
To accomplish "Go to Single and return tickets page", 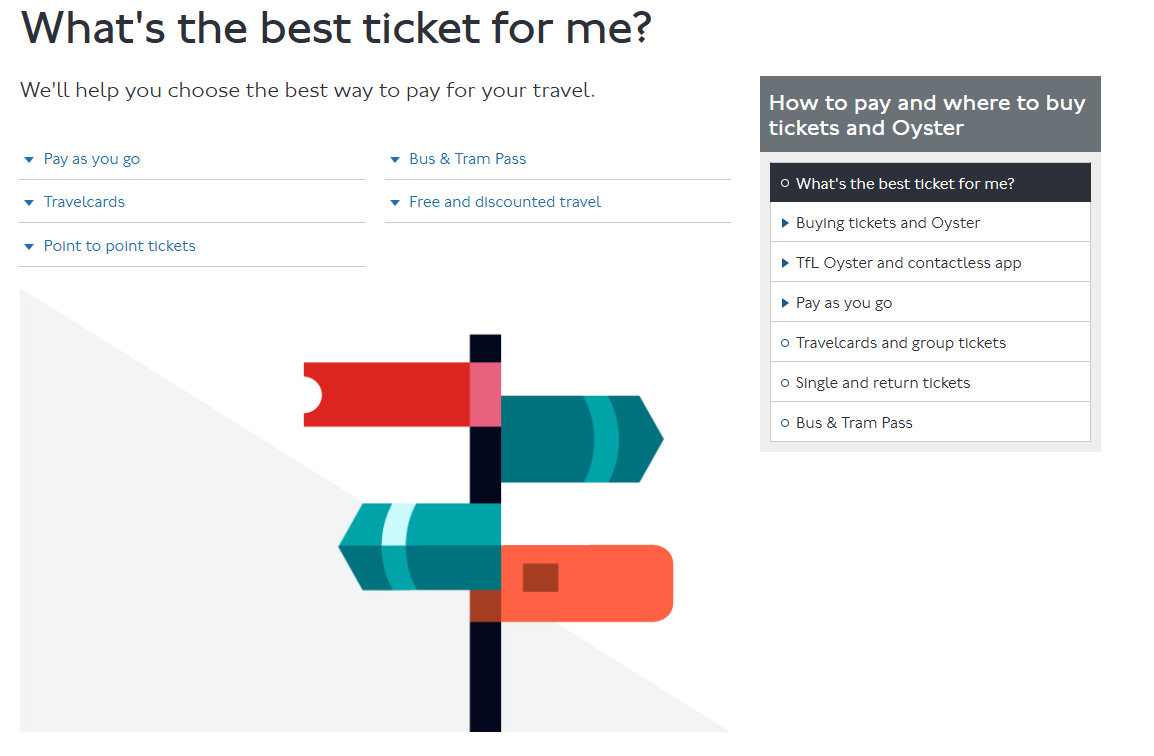I will (x=883, y=383).
